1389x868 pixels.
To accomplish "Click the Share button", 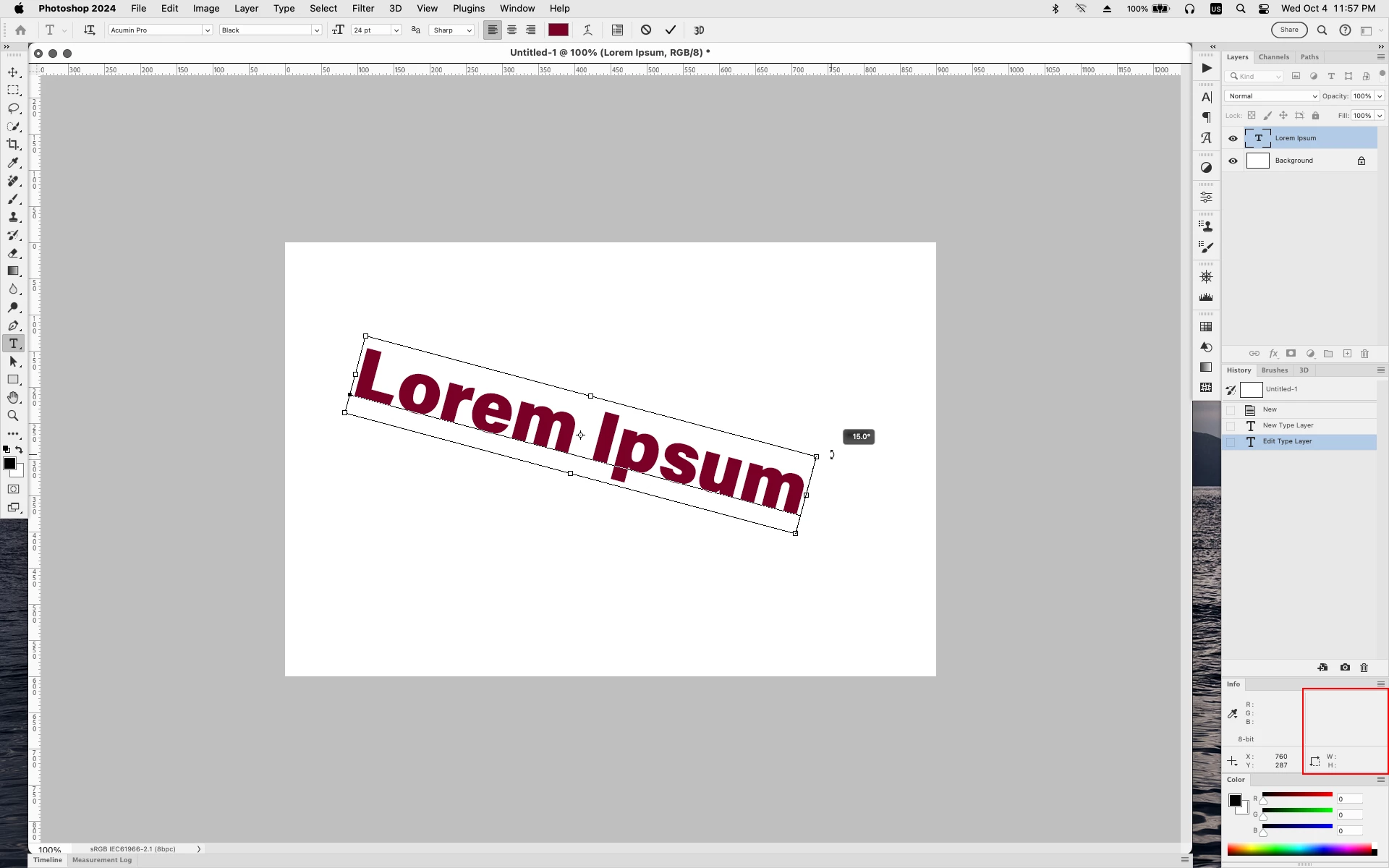I will tap(1288, 30).
